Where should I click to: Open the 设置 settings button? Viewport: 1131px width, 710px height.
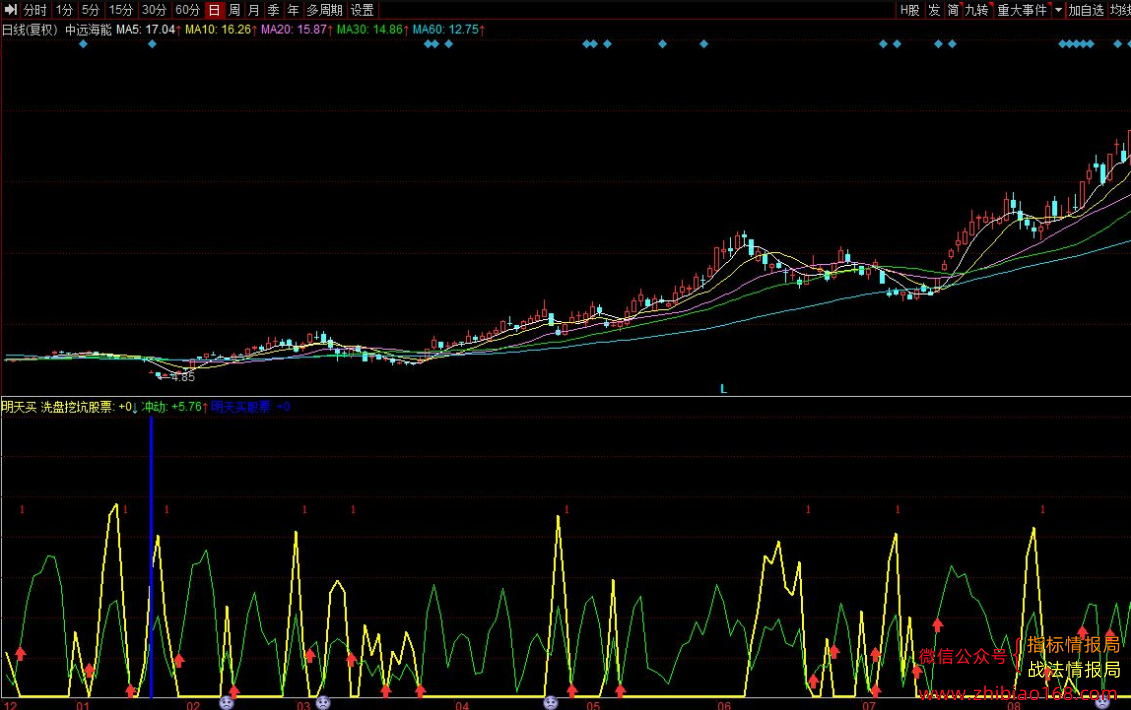pos(362,10)
